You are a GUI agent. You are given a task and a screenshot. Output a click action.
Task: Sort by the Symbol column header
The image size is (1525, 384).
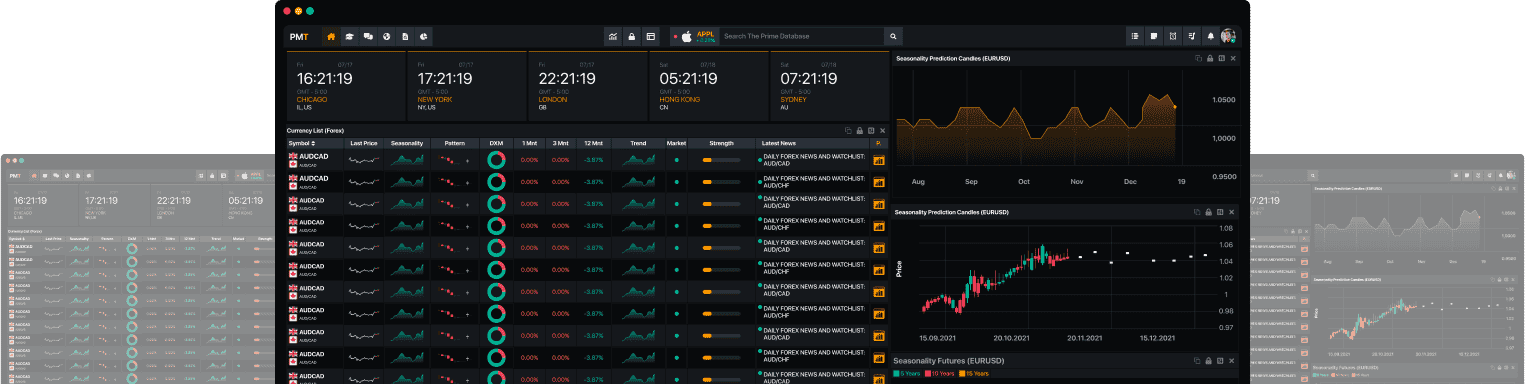[301, 143]
